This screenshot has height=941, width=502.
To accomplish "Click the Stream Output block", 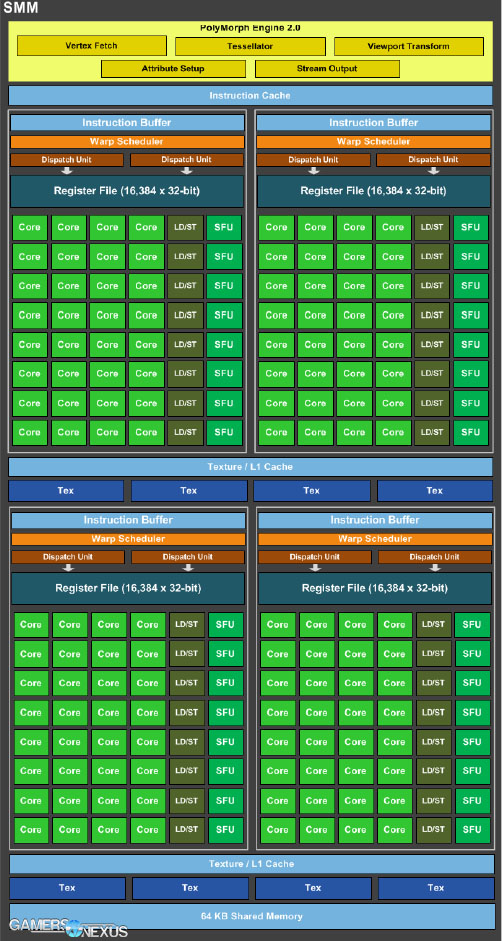I will click(x=327, y=68).
